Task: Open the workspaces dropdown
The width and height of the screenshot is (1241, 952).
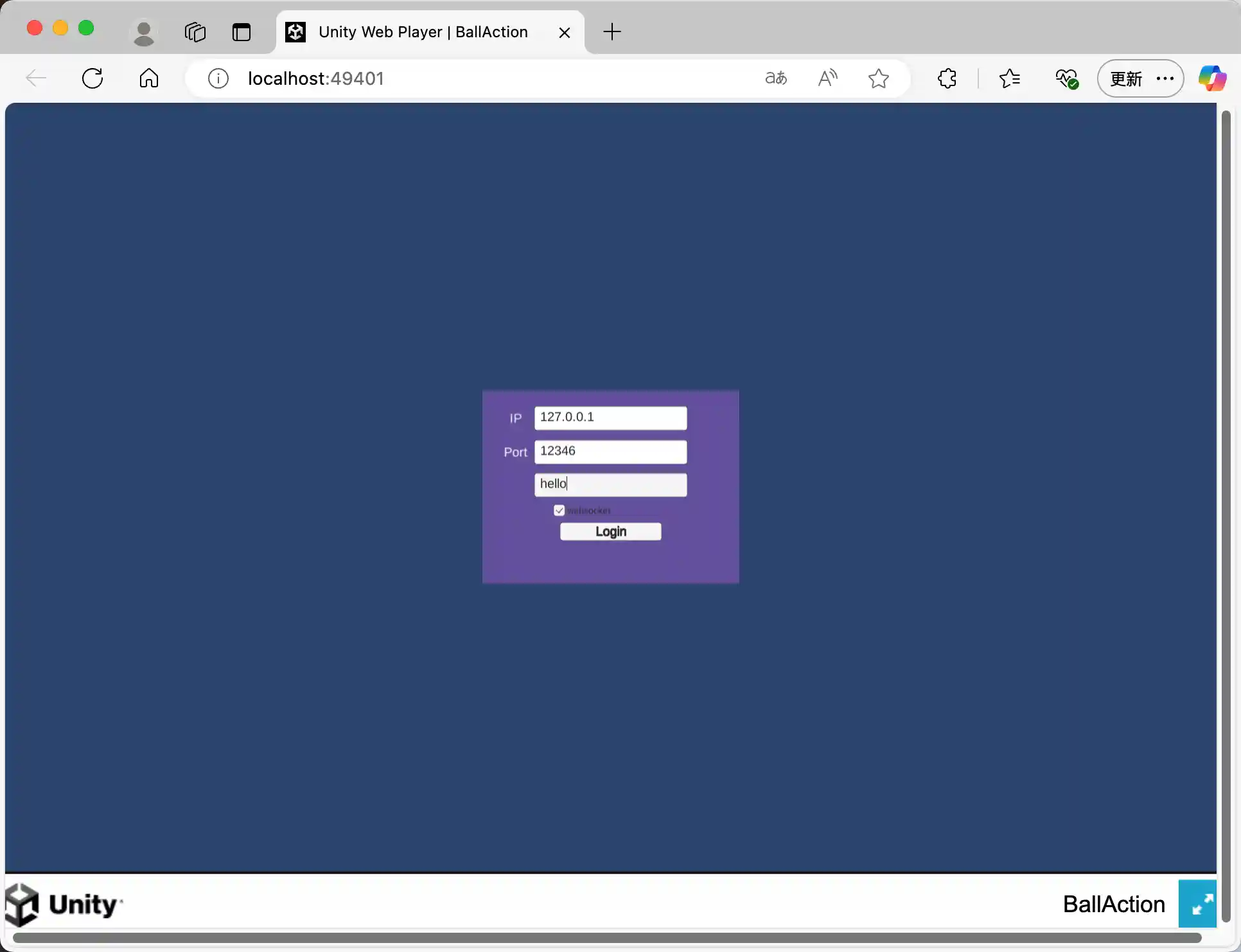Action: 195,32
